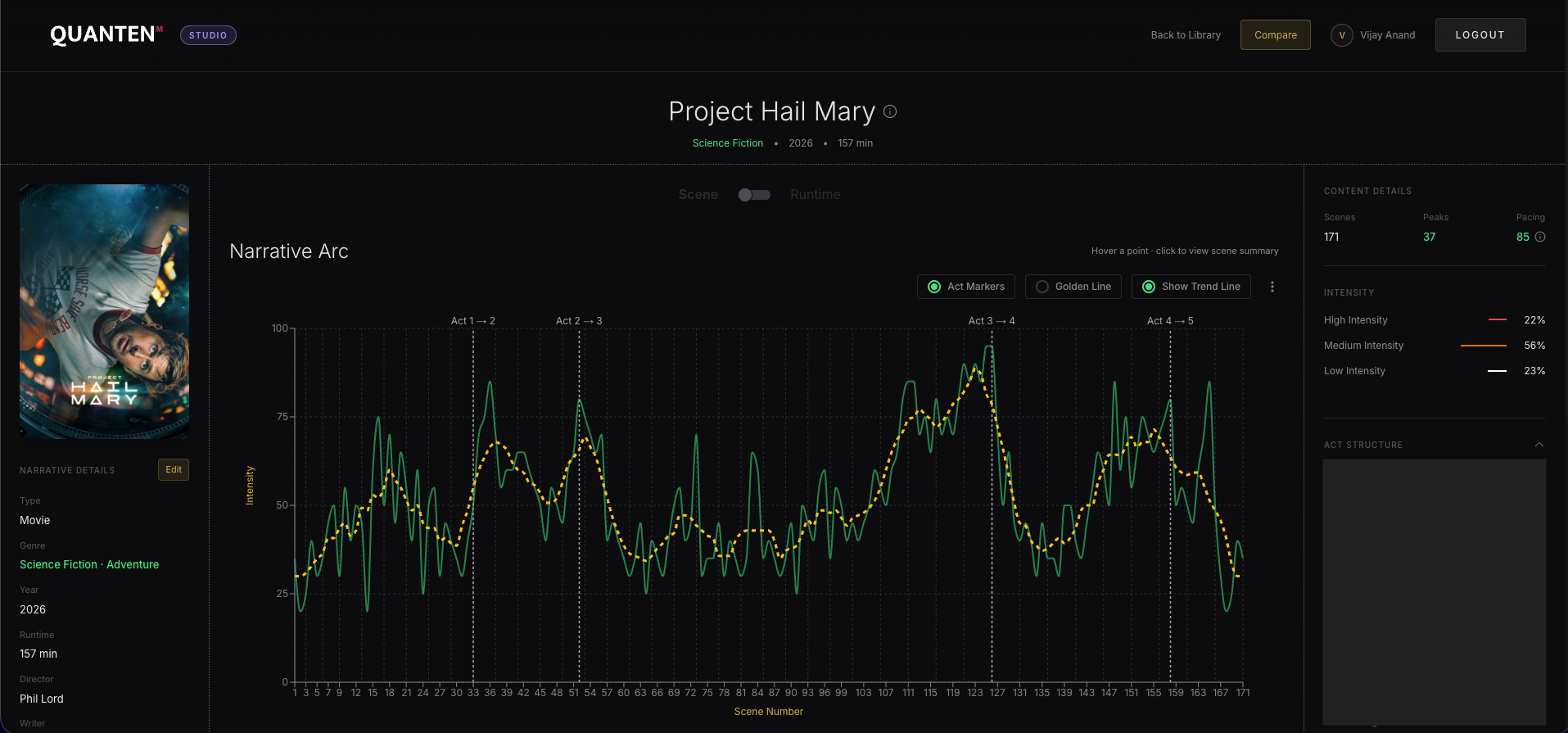Image resolution: width=1568 pixels, height=733 pixels.
Task: Select the Science Fiction genre link under title
Action: tap(727, 143)
